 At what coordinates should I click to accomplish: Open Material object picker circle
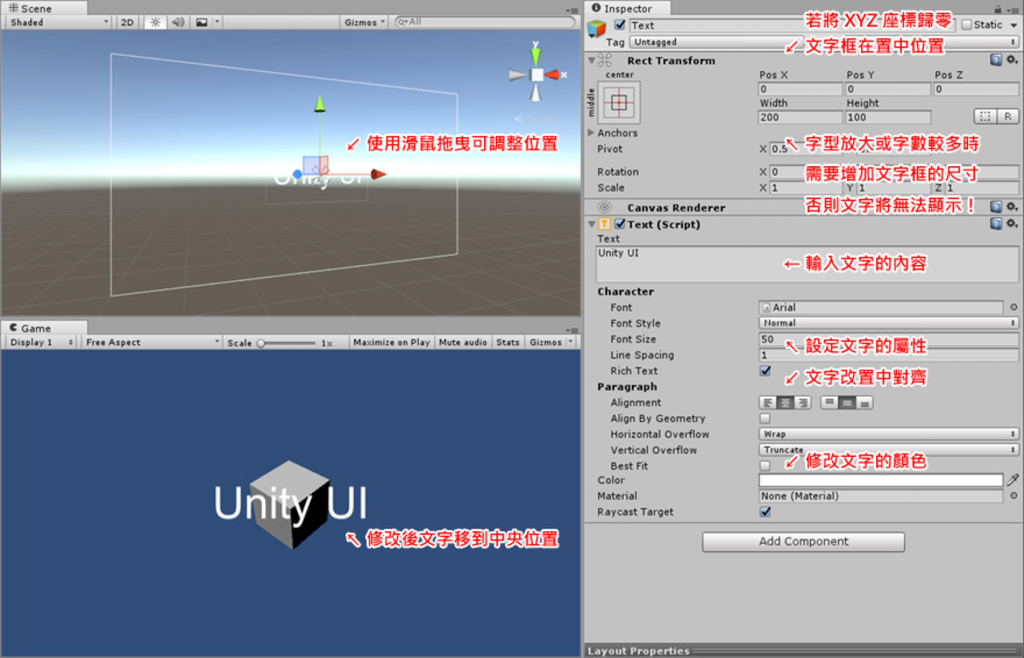point(1014,496)
